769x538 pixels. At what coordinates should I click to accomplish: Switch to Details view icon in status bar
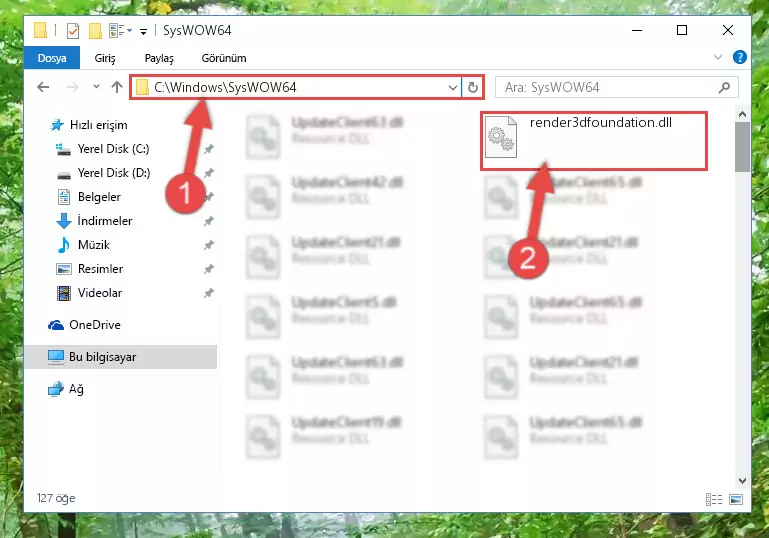714,499
